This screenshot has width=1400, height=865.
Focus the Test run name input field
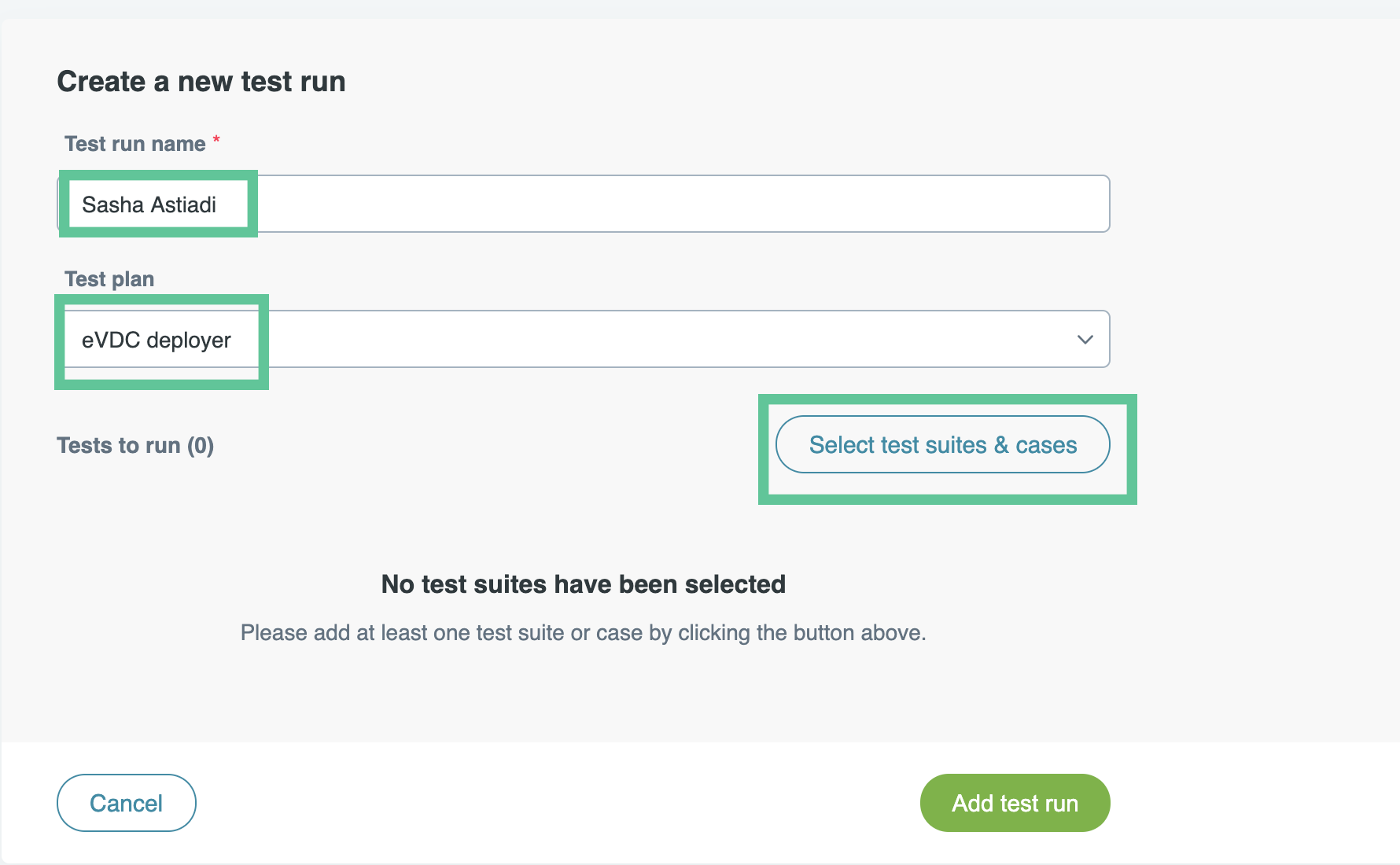point(676,204)
